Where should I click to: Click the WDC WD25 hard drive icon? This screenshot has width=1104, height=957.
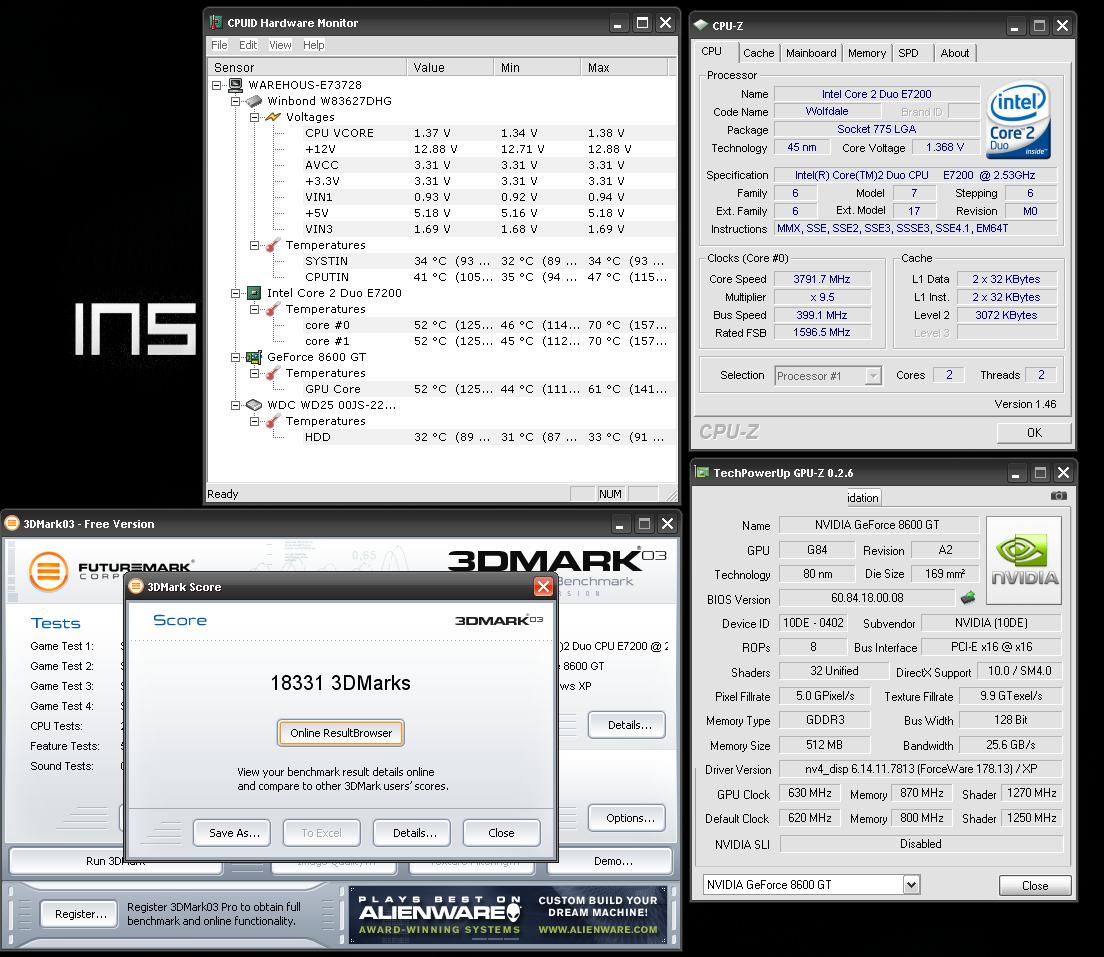click(x=254, y=405)
